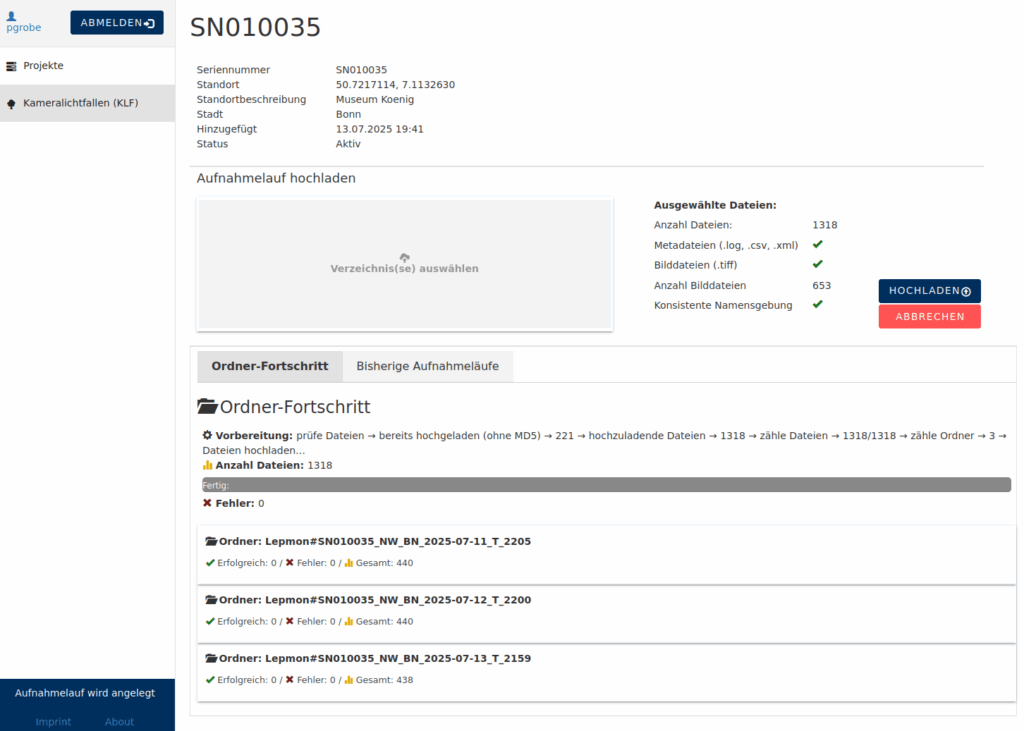Click the Fehler X icon in 2025-07-11 folder row
The height and width of the screenshot is (731, 1024).
(x=289, y=562)
